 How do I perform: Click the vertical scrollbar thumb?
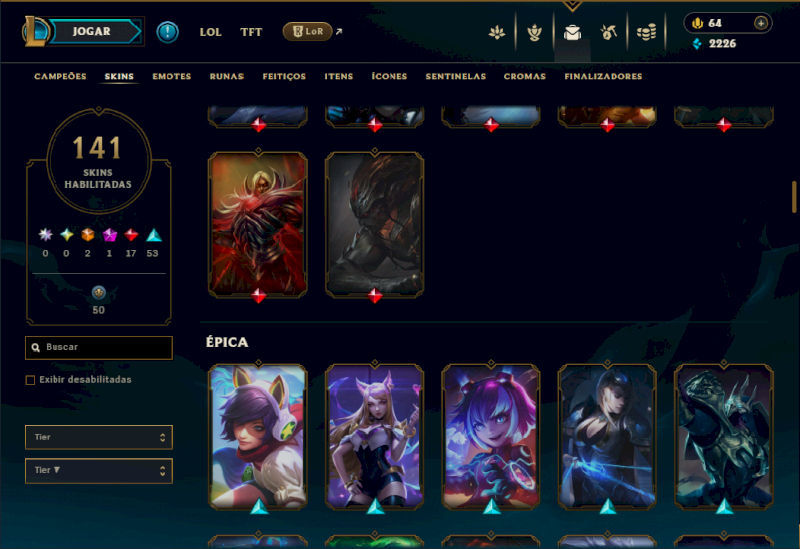794,196
